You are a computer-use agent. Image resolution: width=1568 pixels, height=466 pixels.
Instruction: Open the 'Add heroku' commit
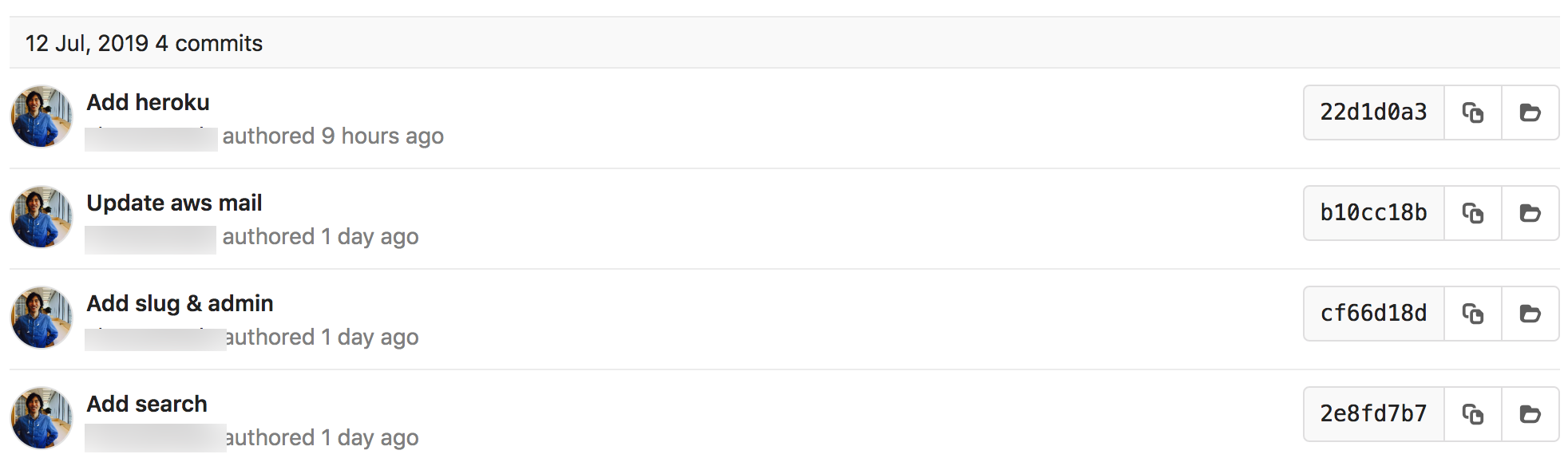point(148,102)
